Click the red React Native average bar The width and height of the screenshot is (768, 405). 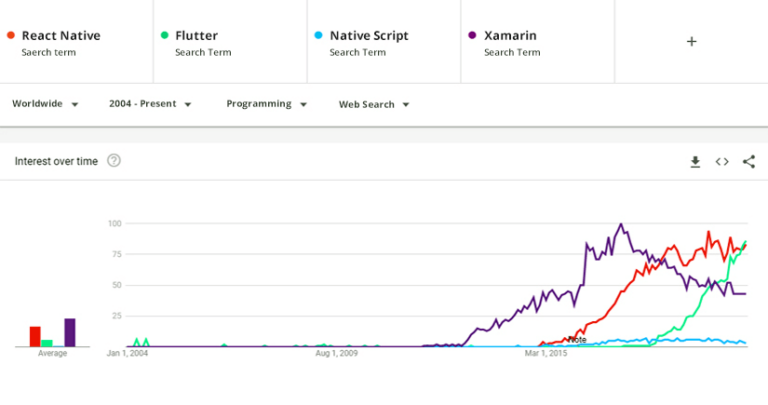coord(35,336)
